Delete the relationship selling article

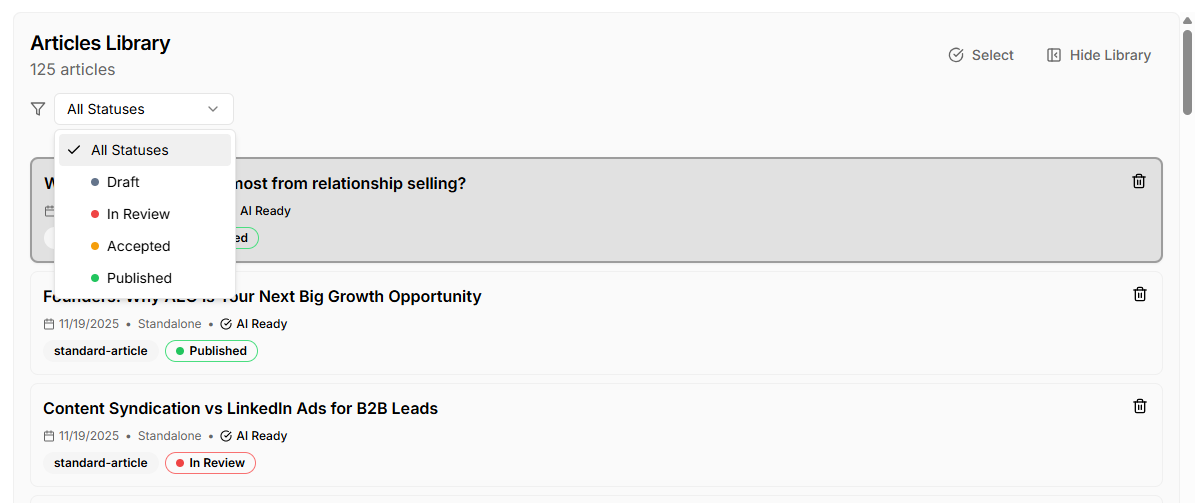(1139, 181)
